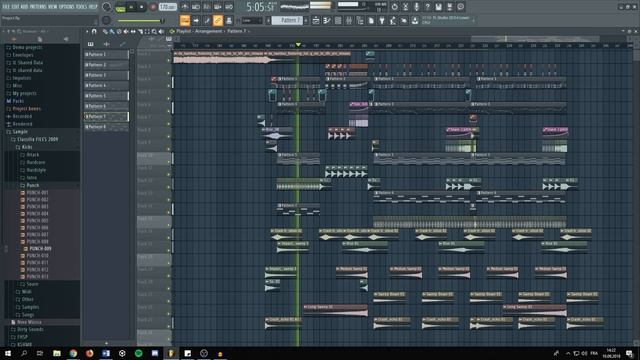Screen dimensions: 640x360
Task: Open the ADD menu
Action: pos(24,7)
